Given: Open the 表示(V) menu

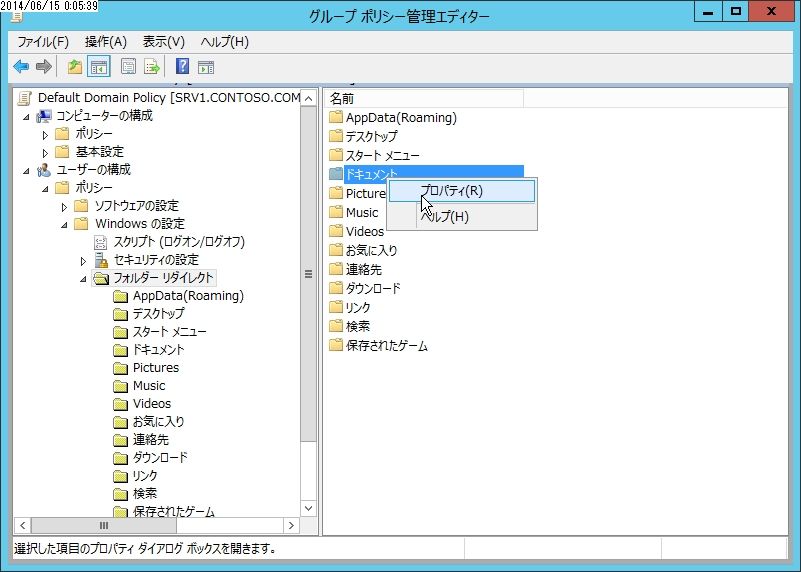Looking at the screenshot, I should [x=163, y=42].
